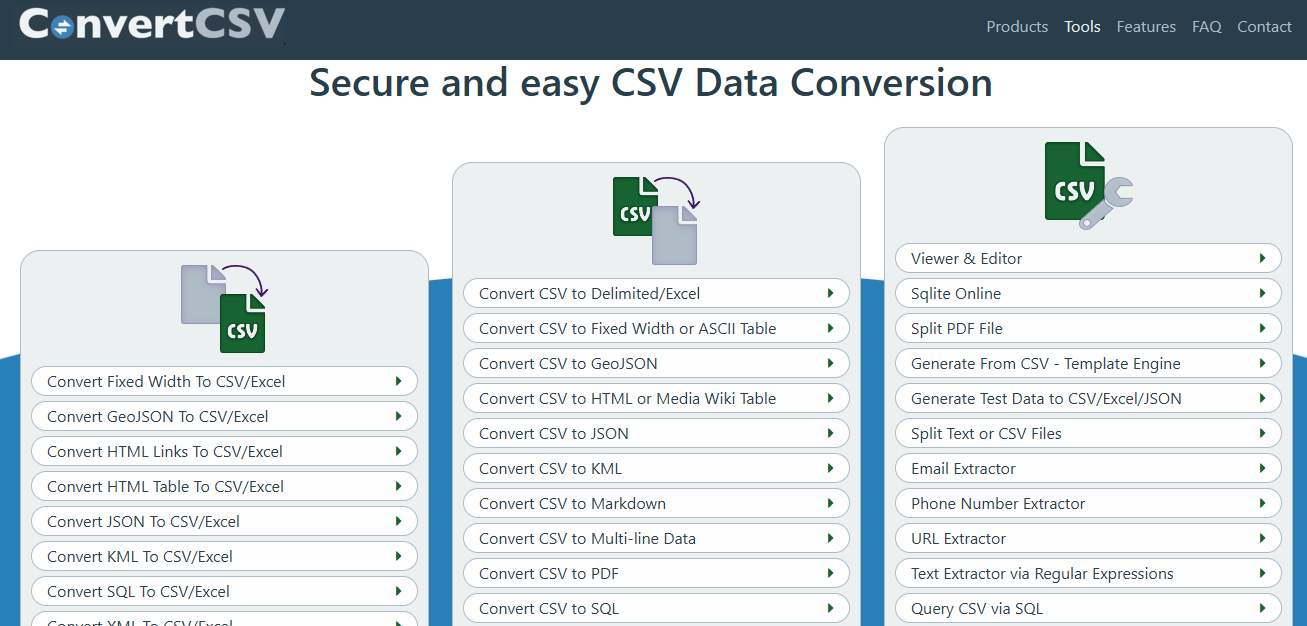1307x626 pixels.
Task: Open Convert CSV to Fixed Width or ASCII Table
Action: pyautogui.click(x=656, y=328)
